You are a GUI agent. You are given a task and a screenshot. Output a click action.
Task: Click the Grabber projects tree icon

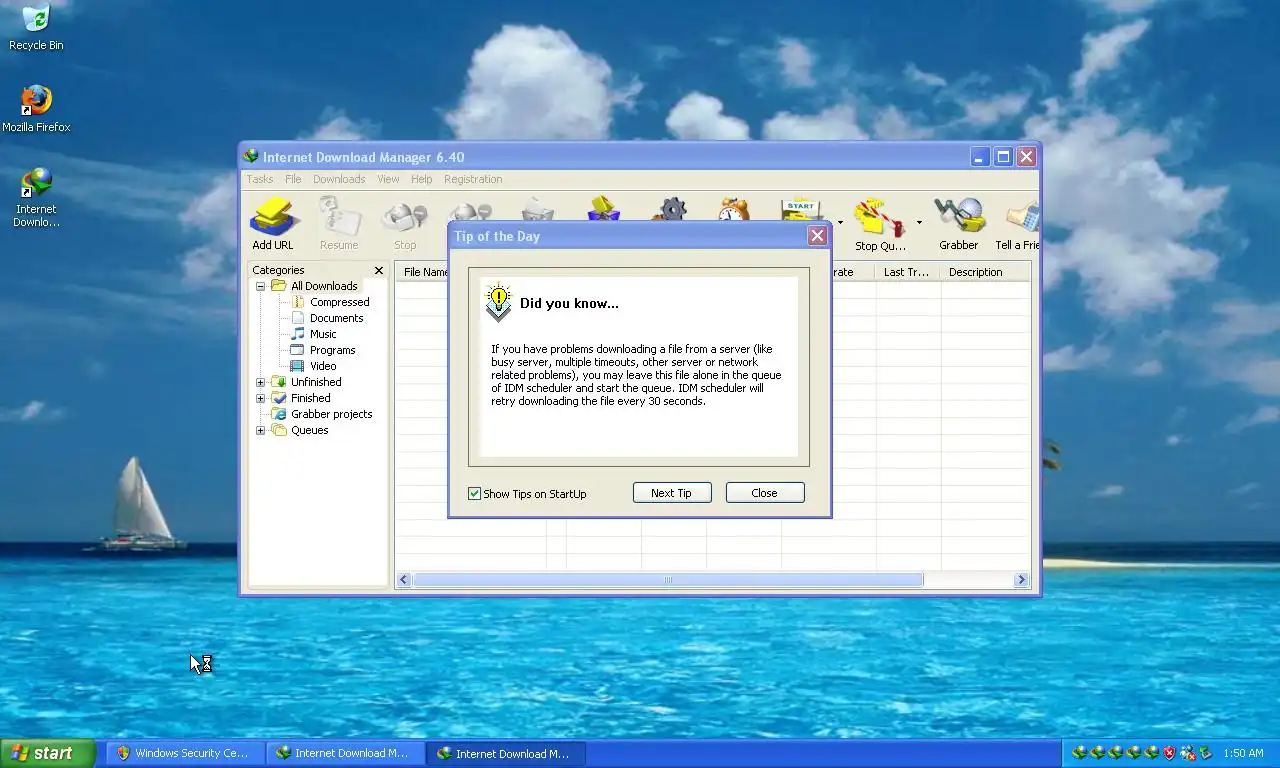point(279,414)
